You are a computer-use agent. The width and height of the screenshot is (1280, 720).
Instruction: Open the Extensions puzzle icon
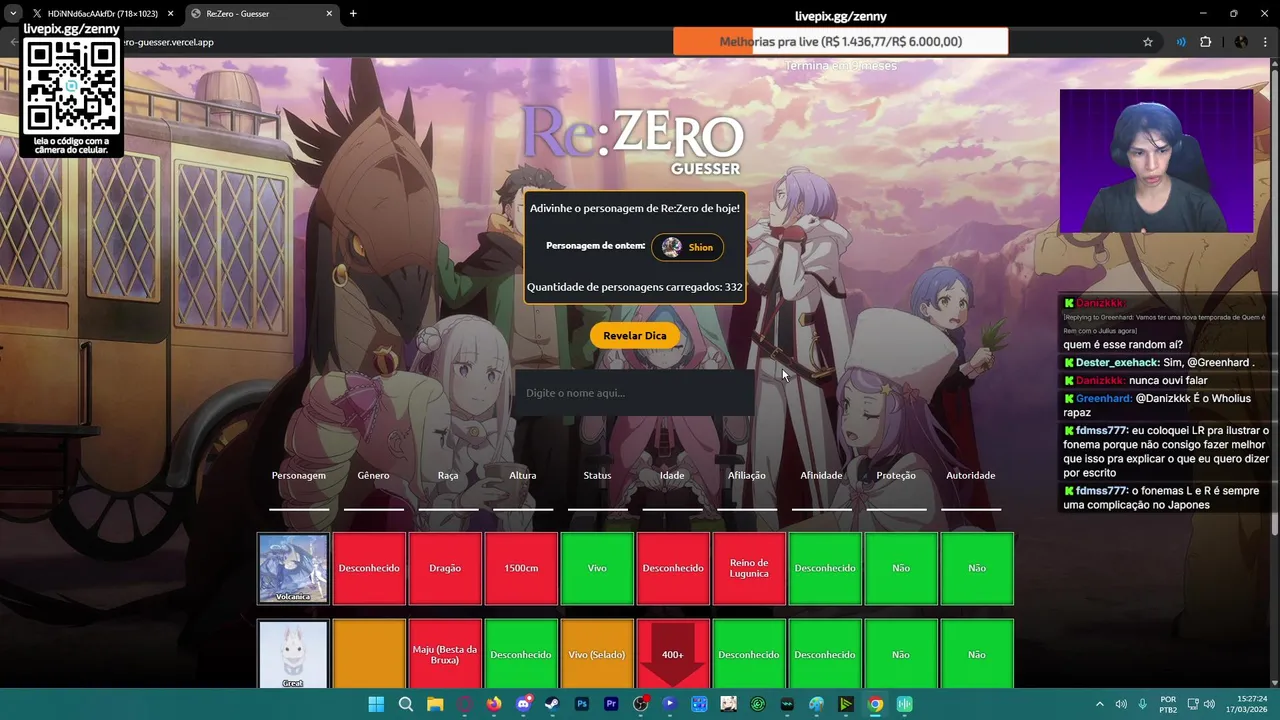(1206, 42)
